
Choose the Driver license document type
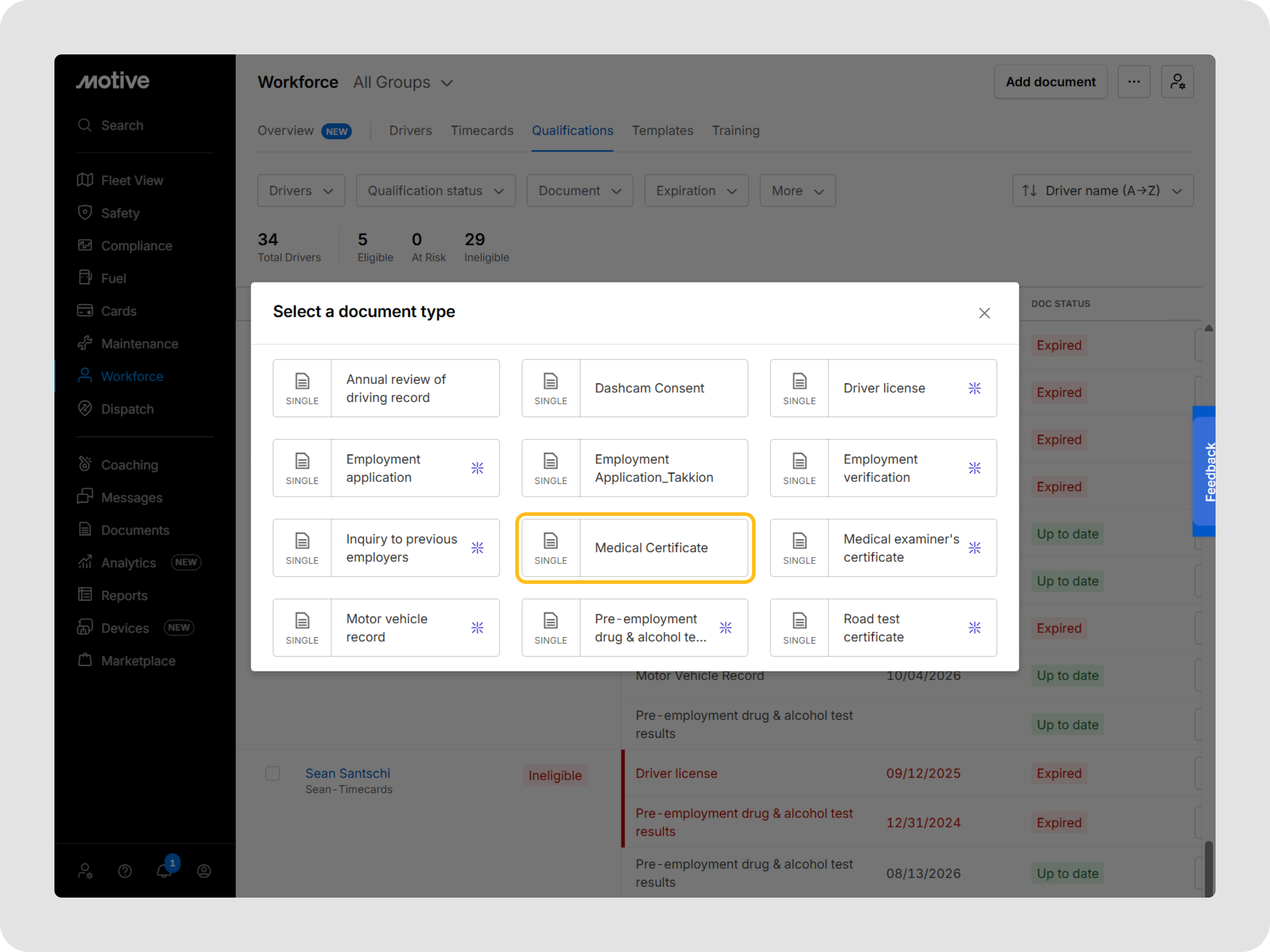pos(883,389)
